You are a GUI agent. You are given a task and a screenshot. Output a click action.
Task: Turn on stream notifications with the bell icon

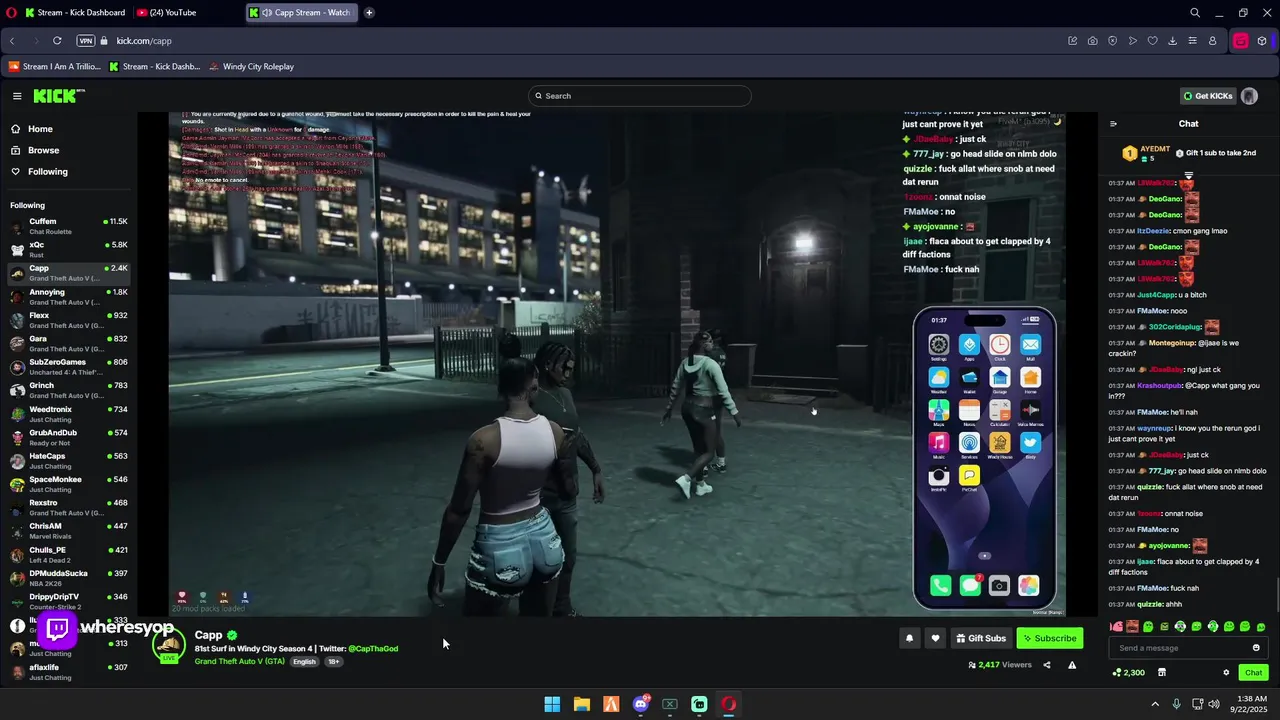coord(909,638)
